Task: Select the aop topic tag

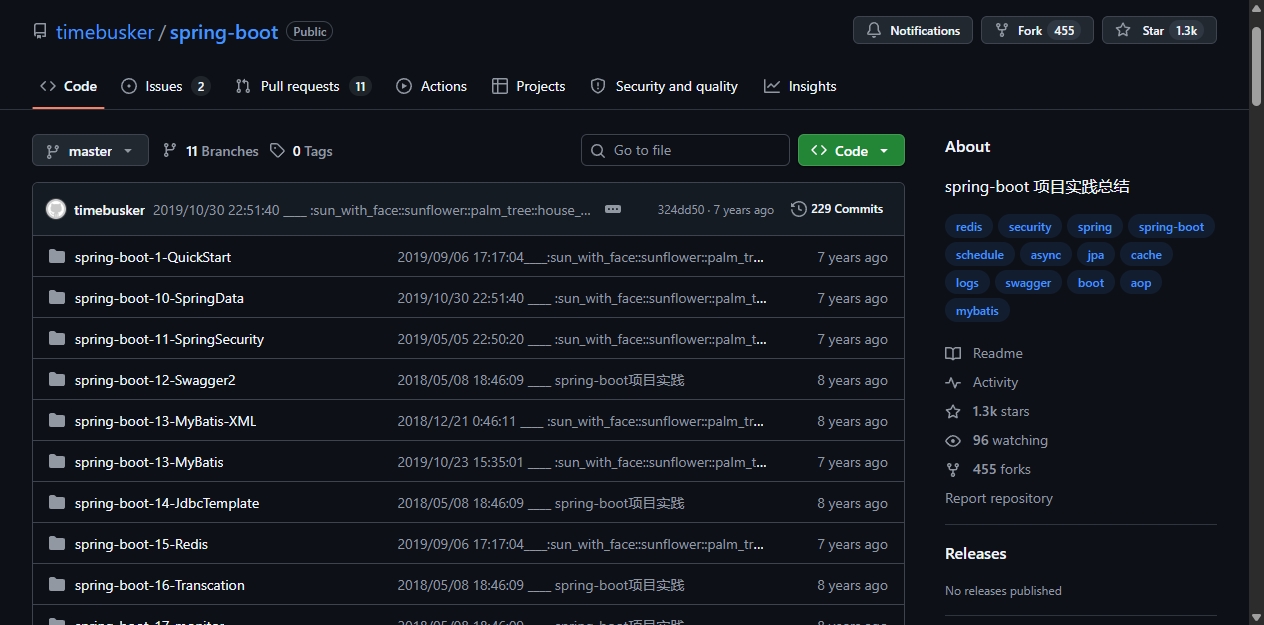Action: 1141,283
